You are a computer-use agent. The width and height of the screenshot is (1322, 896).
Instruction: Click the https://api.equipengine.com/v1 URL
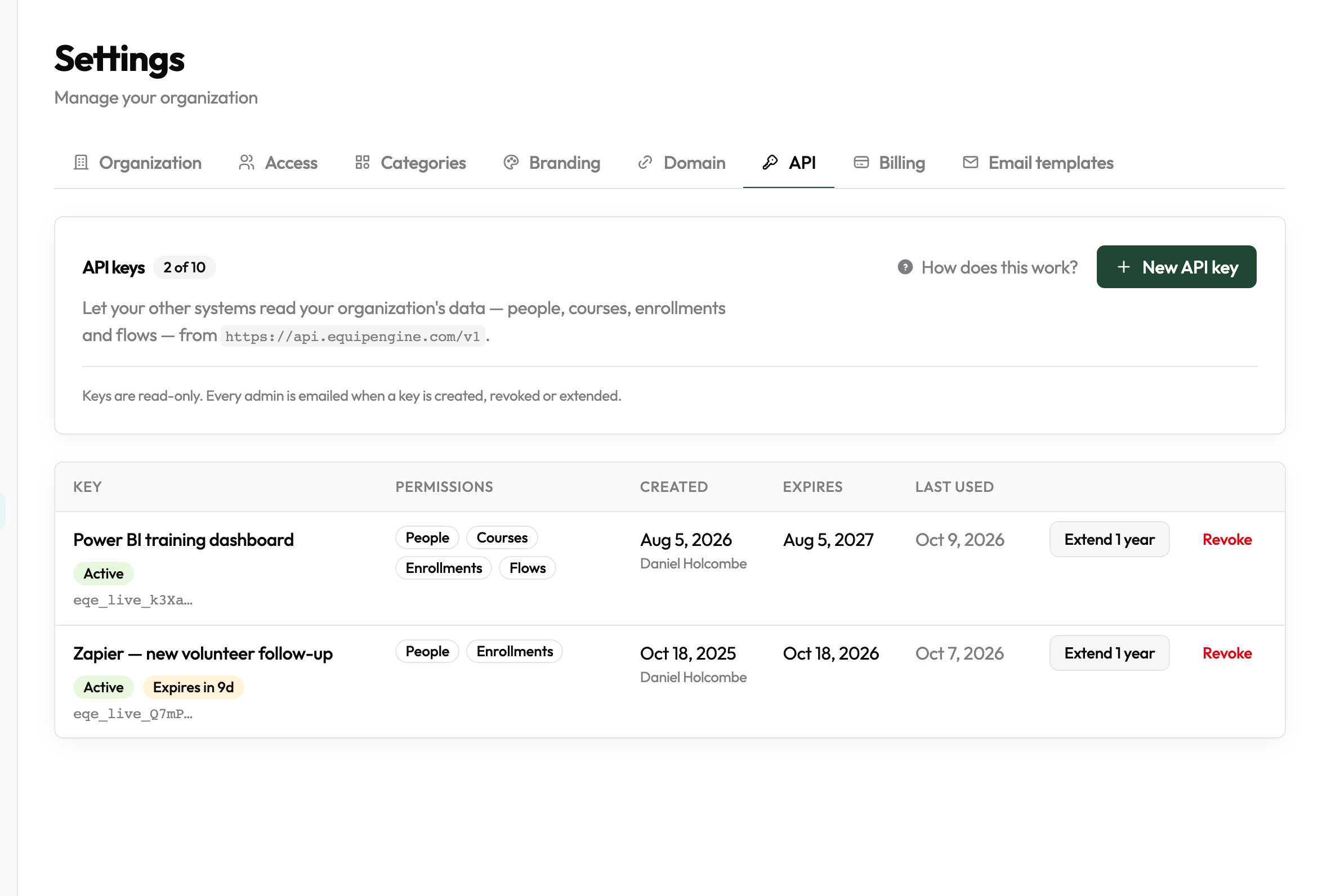click(352, 337)
